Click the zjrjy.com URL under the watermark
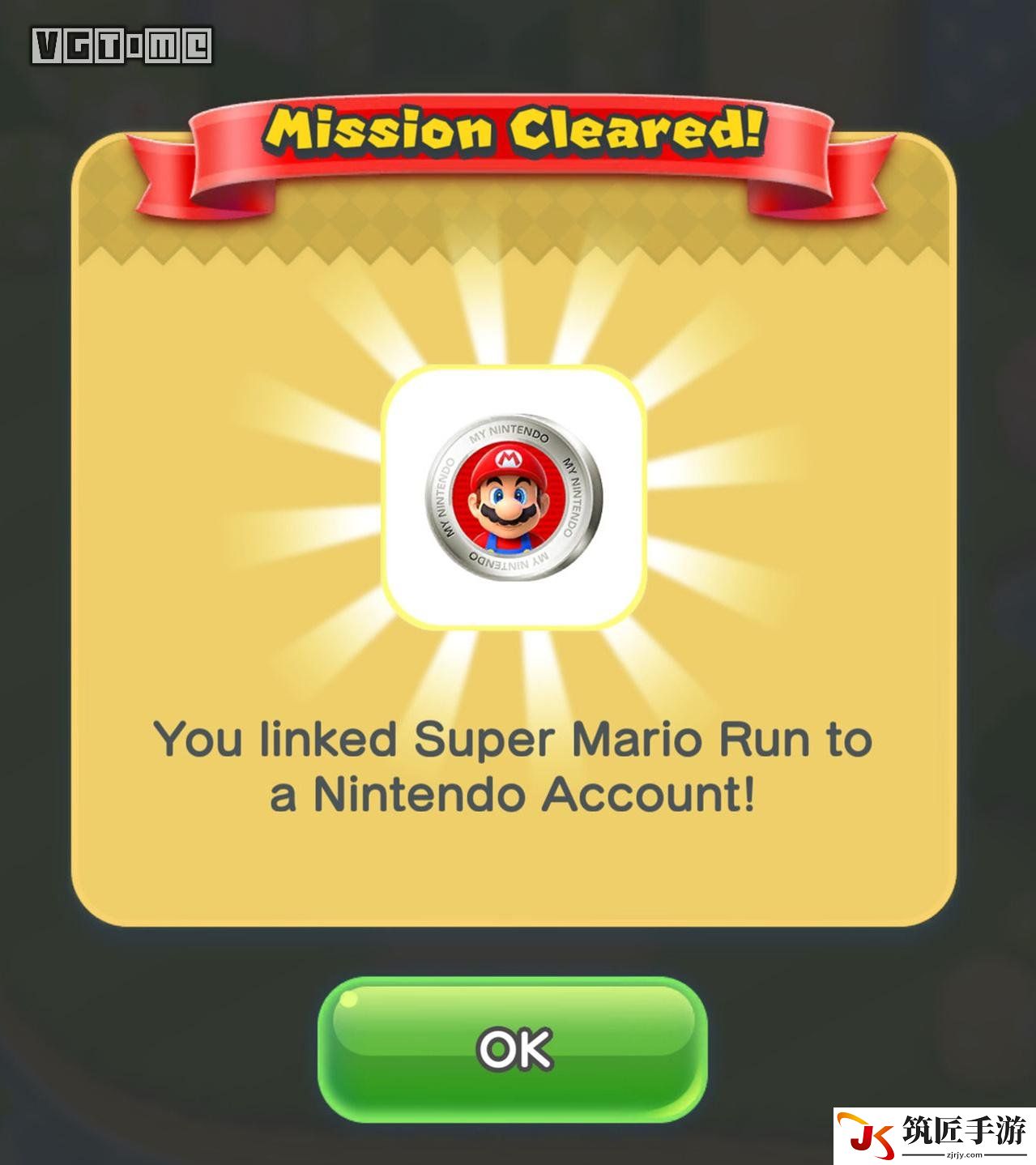This screenshot has height=1165, width=1036. click(x=963, y=1154)
